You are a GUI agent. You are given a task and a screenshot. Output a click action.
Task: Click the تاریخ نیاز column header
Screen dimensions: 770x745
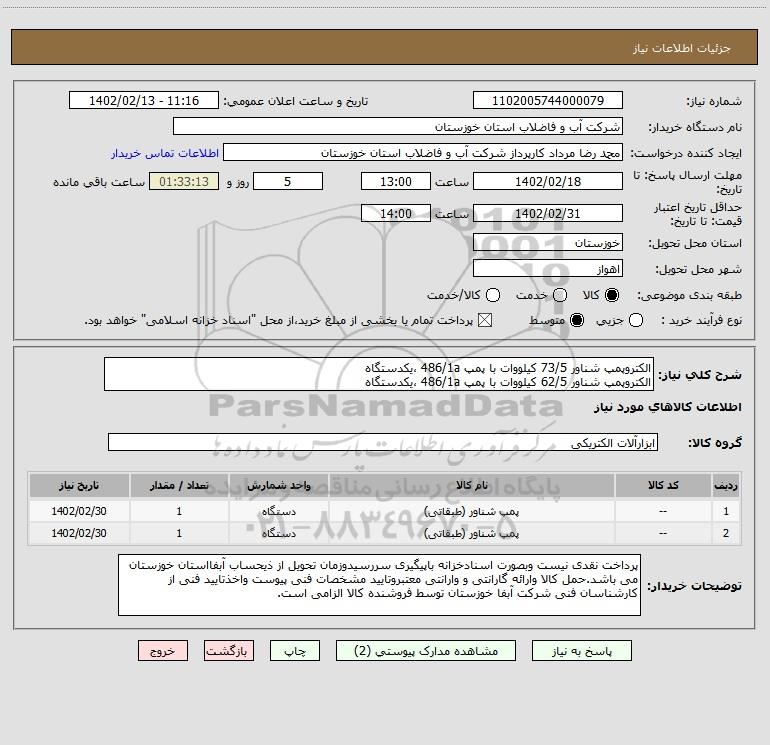click(x=79, y=486)
